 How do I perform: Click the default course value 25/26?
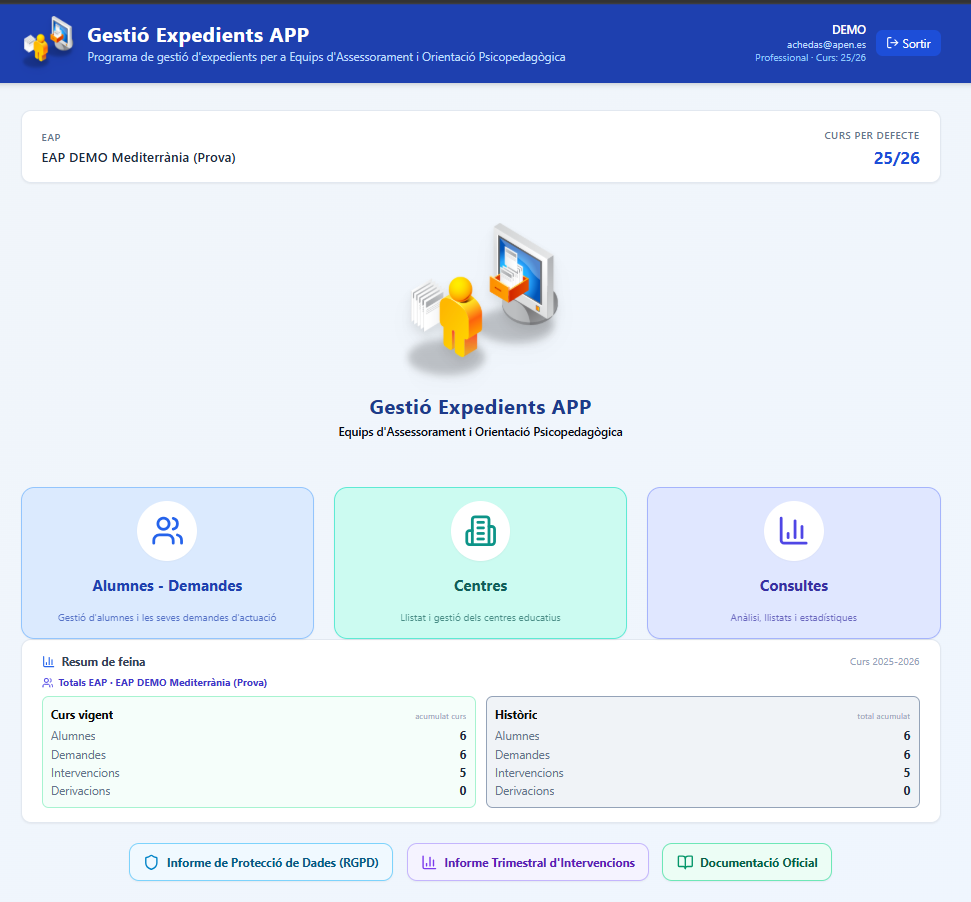pos(897,158)
